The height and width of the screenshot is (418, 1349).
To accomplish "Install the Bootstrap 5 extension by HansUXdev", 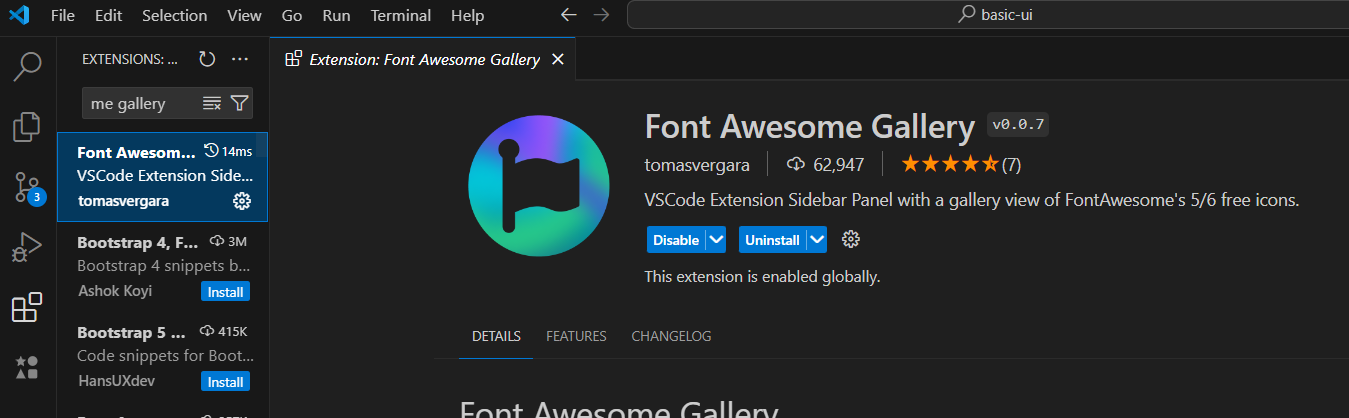I will point(225,382).
